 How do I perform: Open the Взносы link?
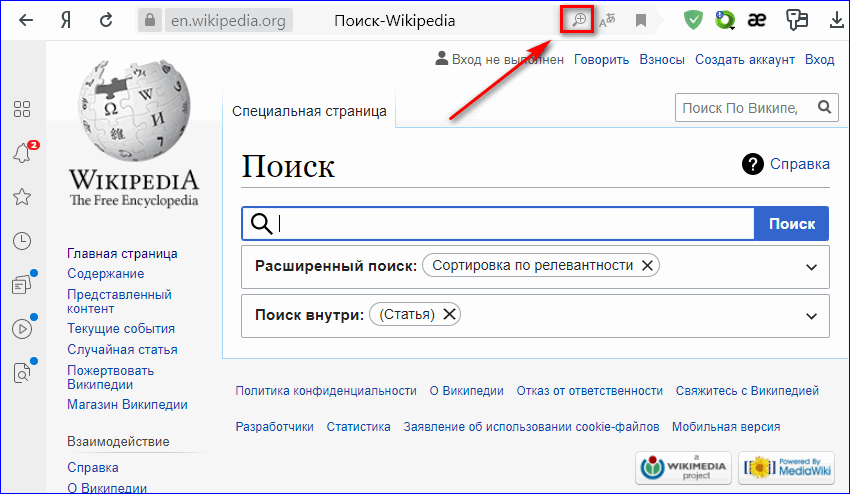pos(662,60)
